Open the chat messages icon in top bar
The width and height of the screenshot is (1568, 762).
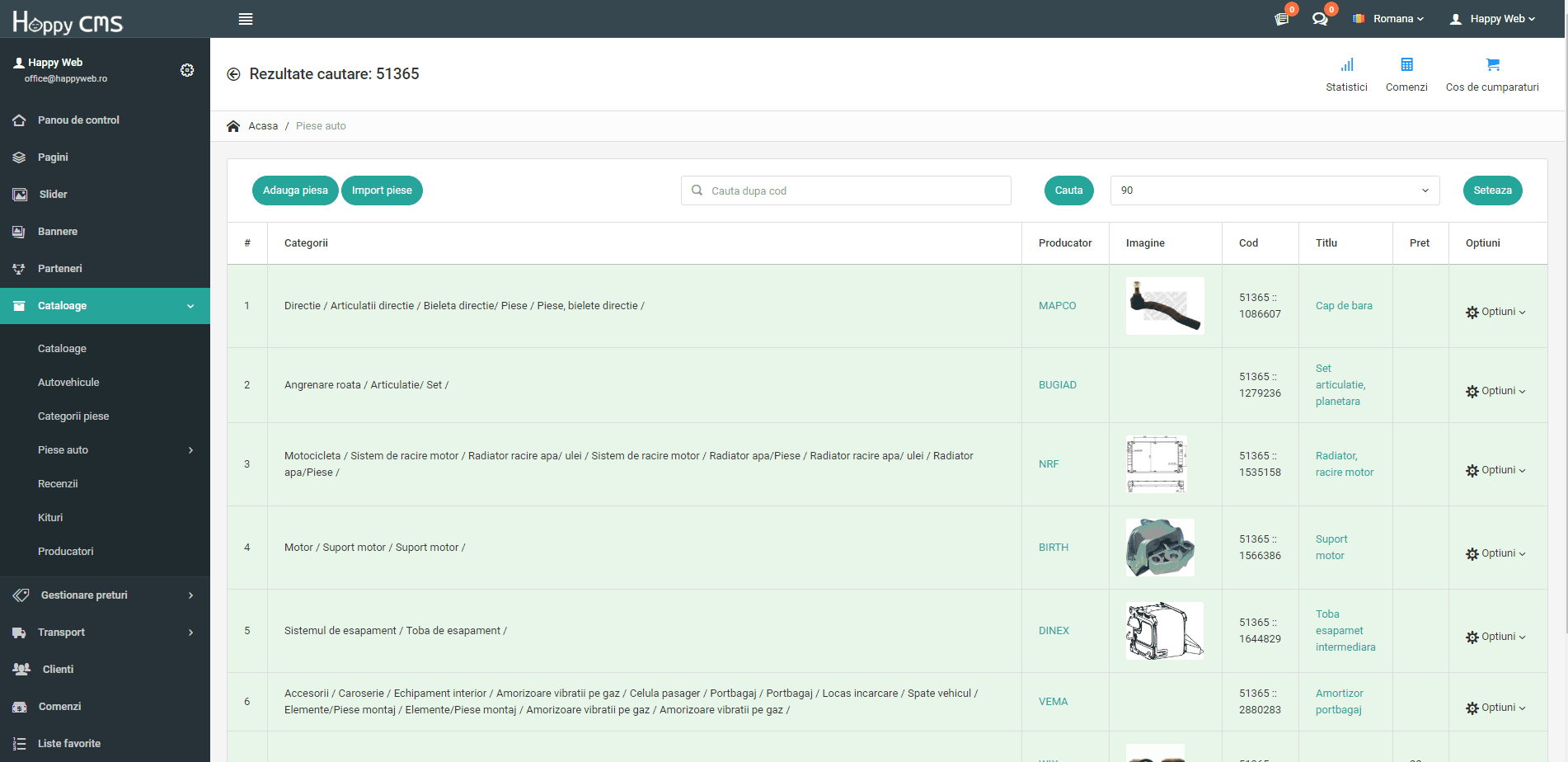click(x=1320, y=19)
